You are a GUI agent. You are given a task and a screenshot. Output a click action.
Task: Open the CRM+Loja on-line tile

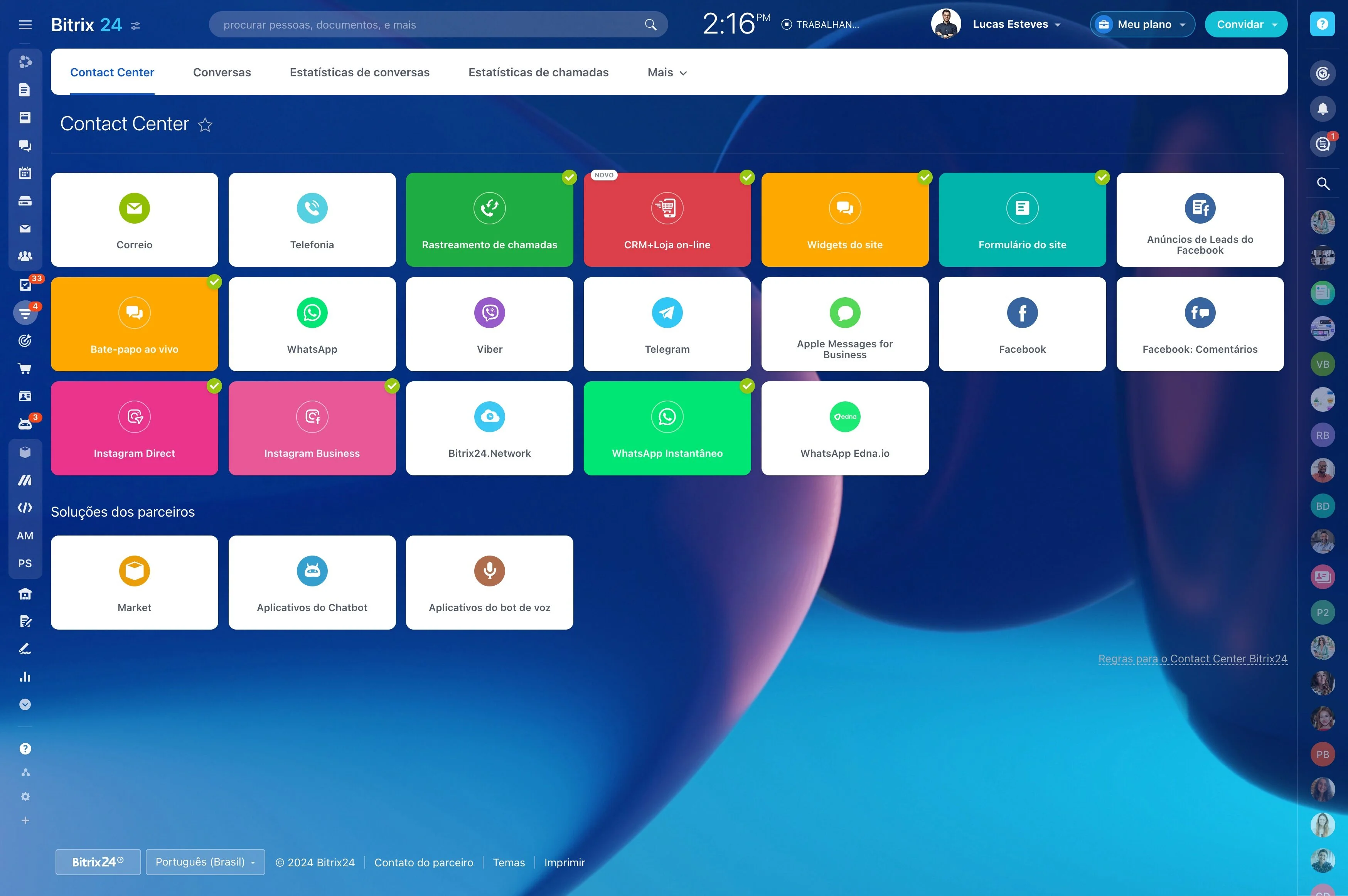coord(667,219)
